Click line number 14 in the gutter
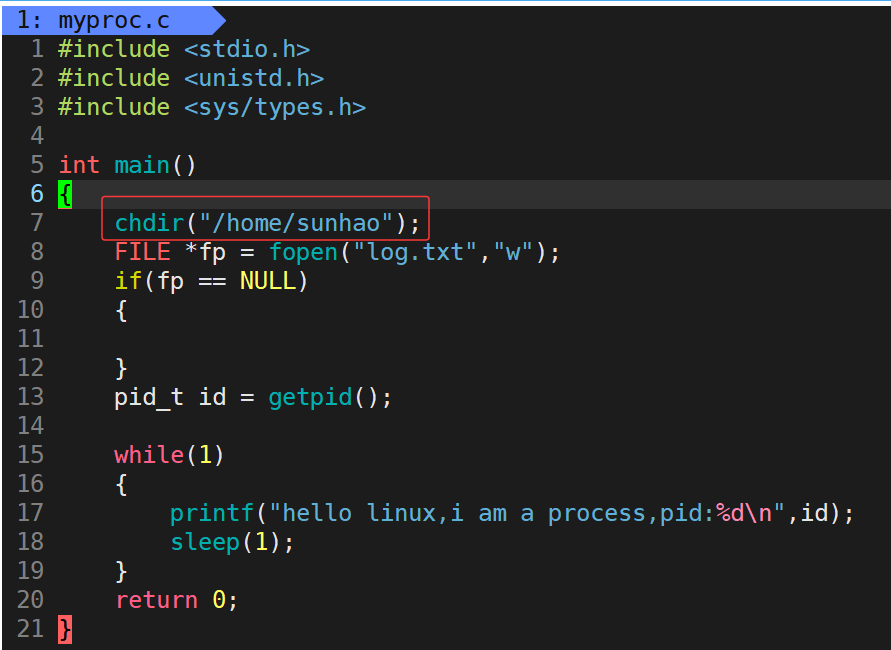This screenshot has height=650, width=891. click(x=30, y=426)
